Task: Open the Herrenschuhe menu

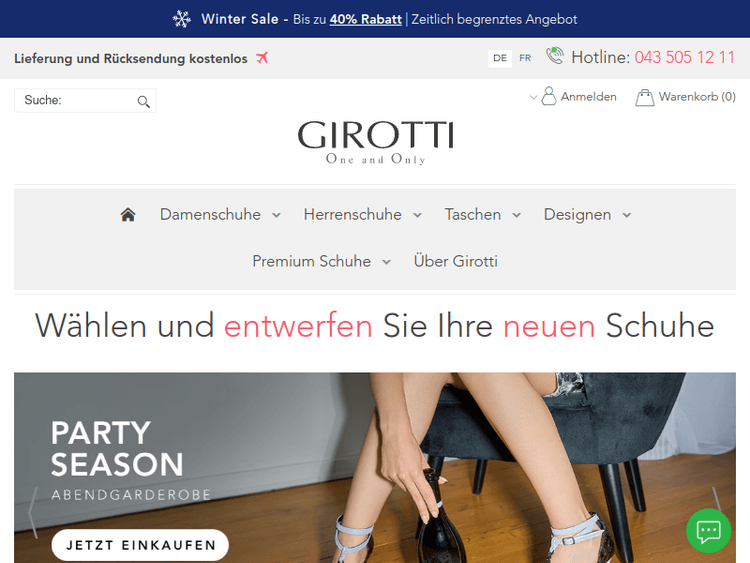Action: (353, 214)
